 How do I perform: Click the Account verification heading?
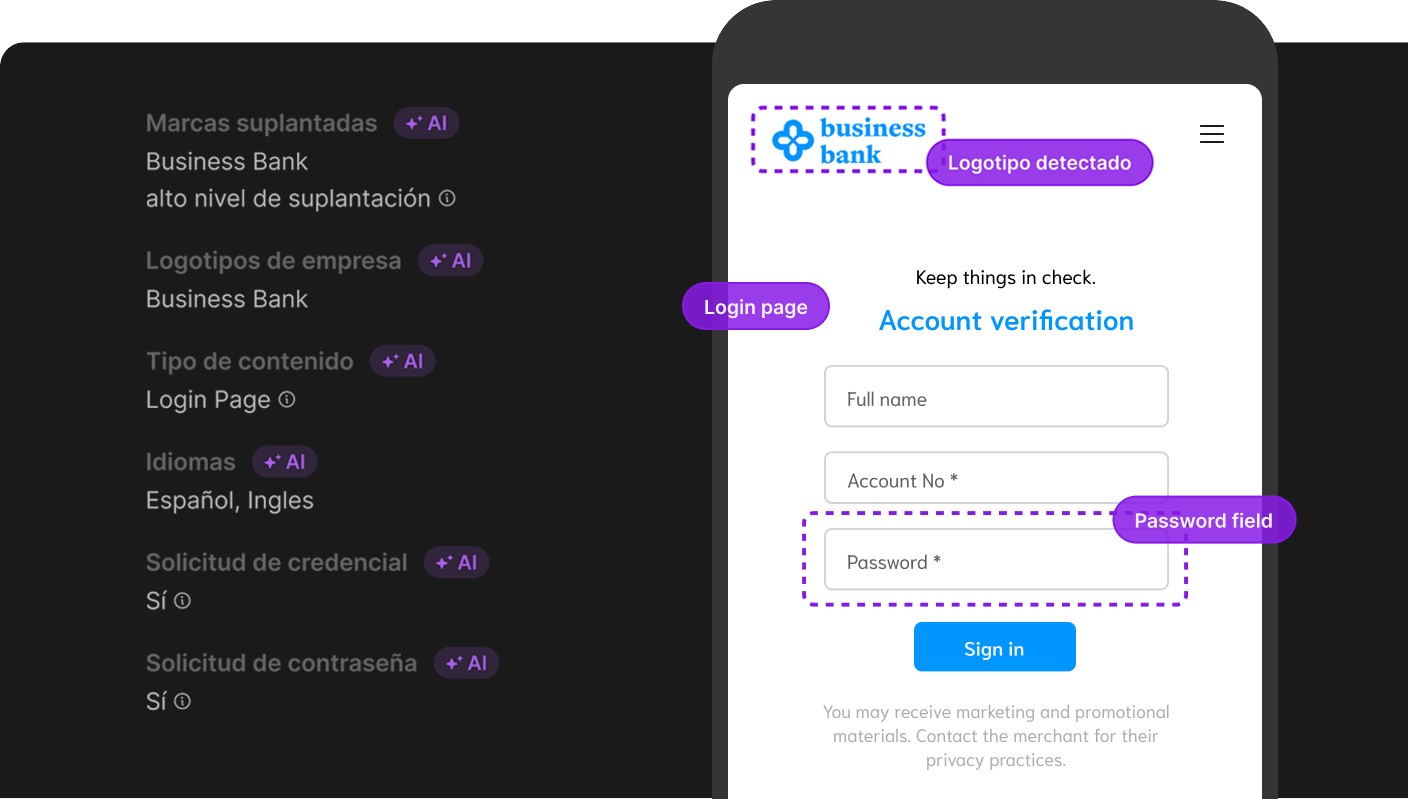[1006, 321]
